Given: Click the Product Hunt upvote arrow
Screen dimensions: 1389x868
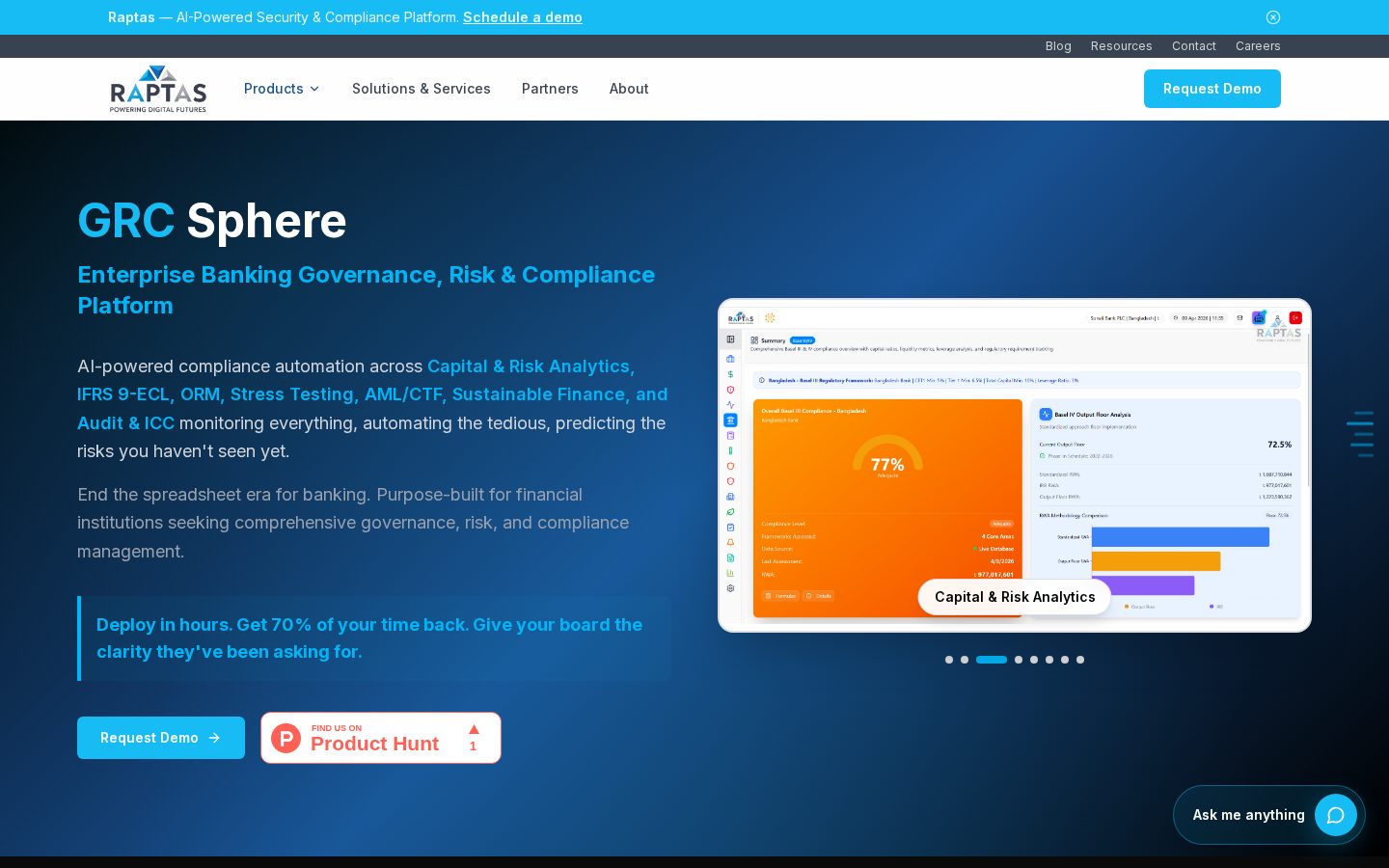Looking at the screenshot, I should (x=474, y=729).
